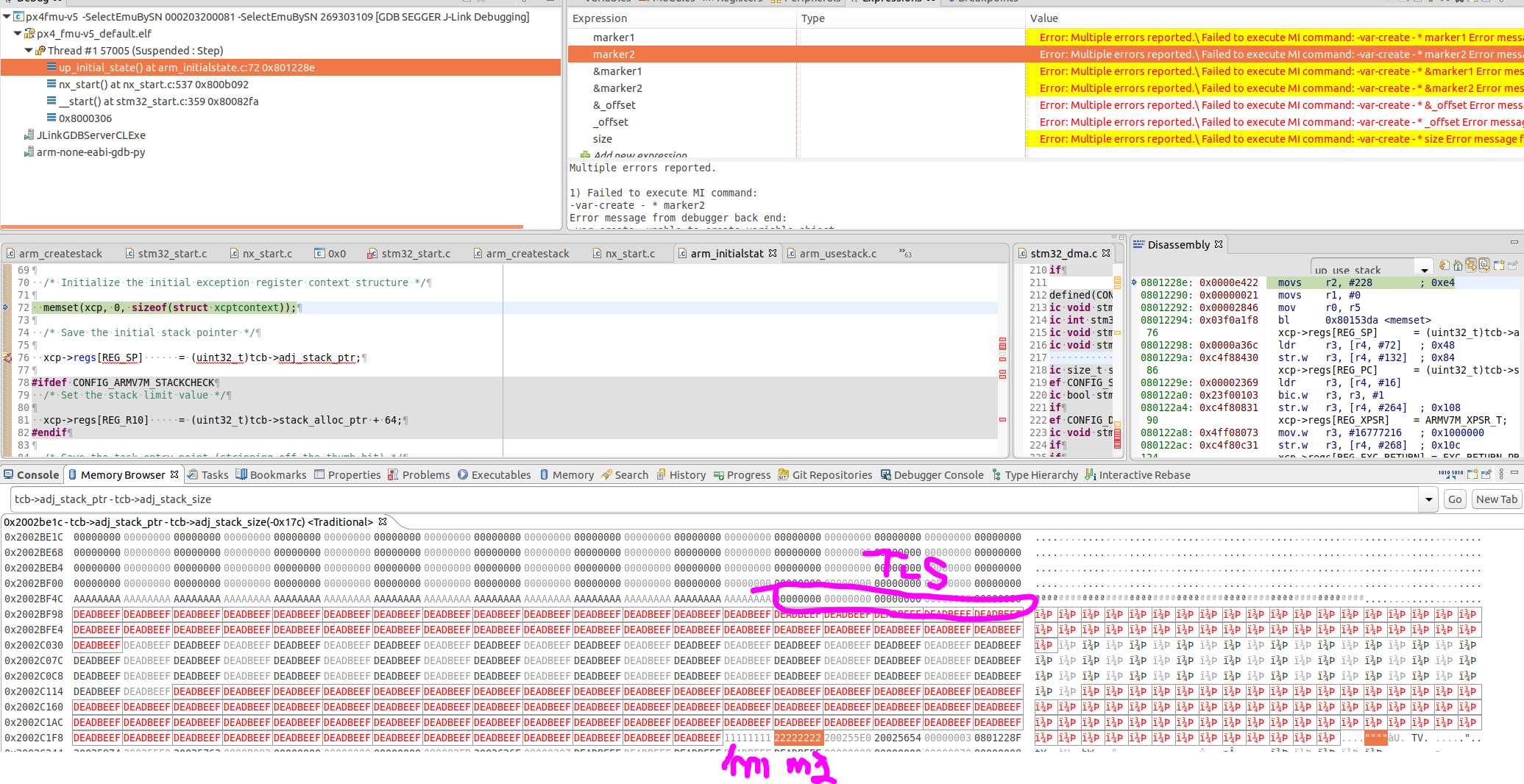The width and height of the screenshot is (1524, 784).
Task: Open new Disassembly view icon
Action: pyautogui.click(x=1499, y=266)
